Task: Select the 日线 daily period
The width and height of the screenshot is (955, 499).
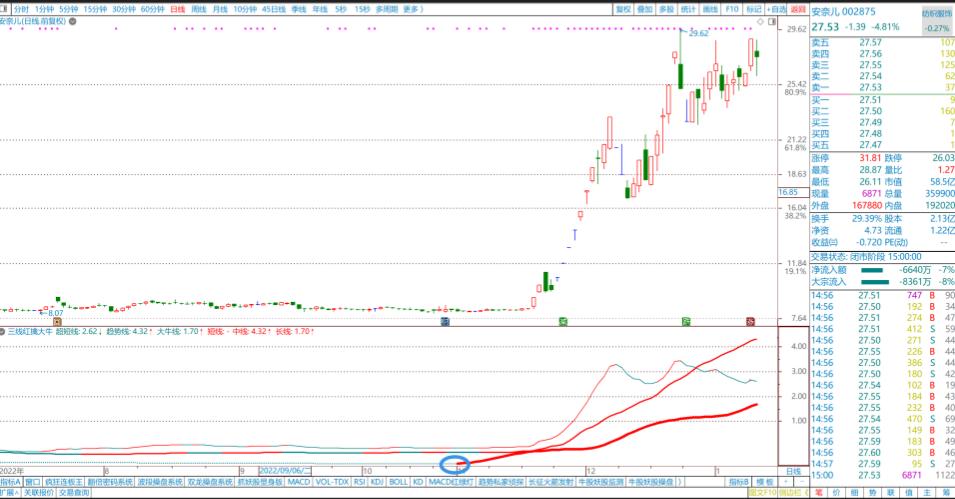Action: 178,9
